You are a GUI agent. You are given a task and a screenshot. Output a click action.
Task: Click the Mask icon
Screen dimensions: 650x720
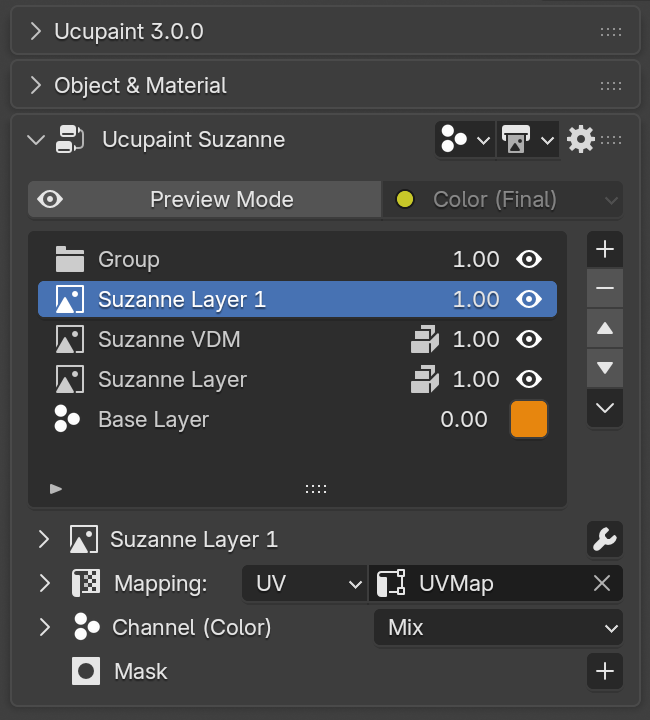point(86,671)
